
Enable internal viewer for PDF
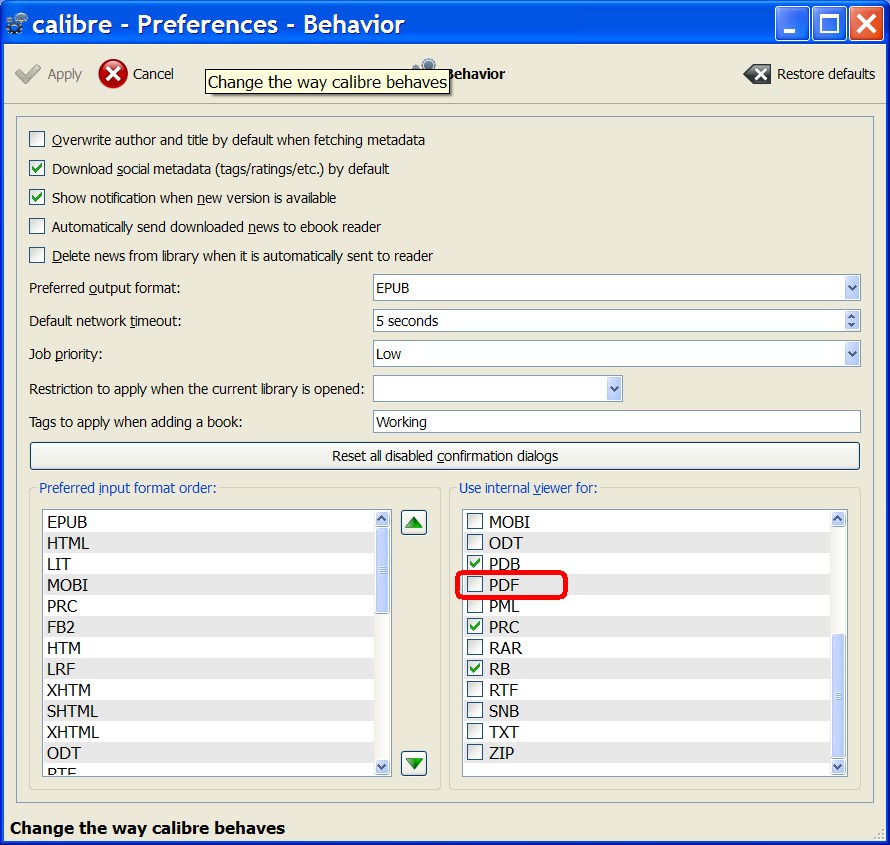[x=475, y=584]
